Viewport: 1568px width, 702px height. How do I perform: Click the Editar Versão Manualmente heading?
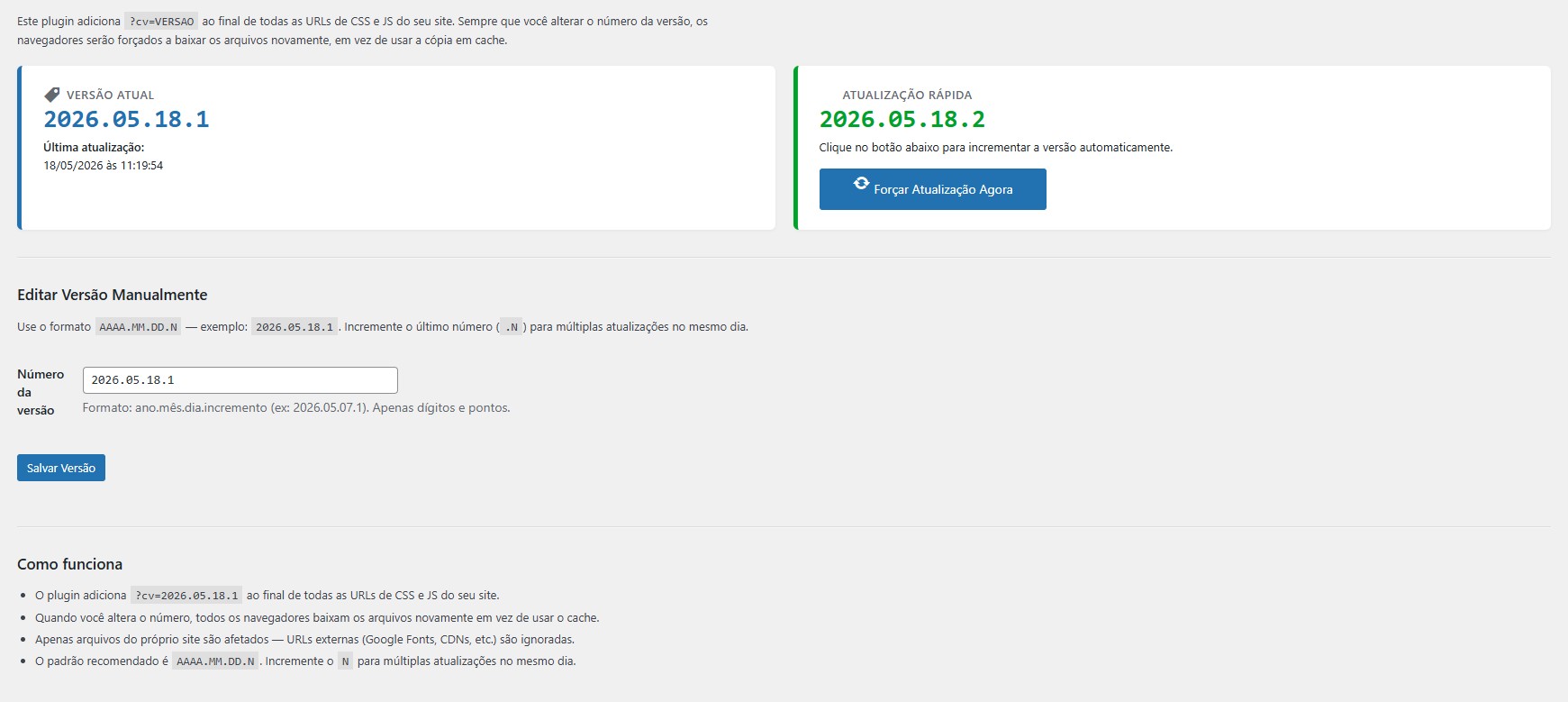[x=113, y=295]
